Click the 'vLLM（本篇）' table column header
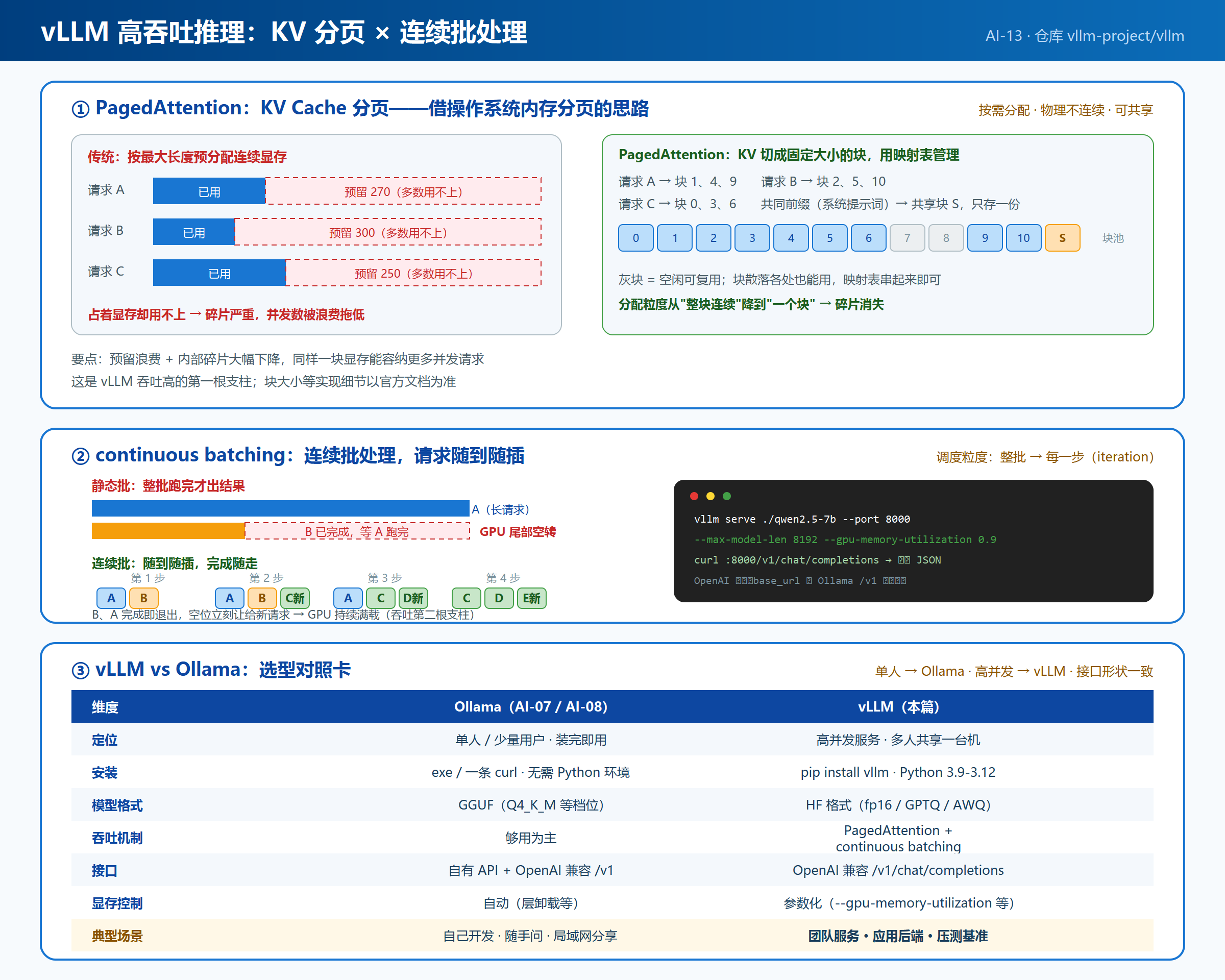1225x980 pixels. 898,707
